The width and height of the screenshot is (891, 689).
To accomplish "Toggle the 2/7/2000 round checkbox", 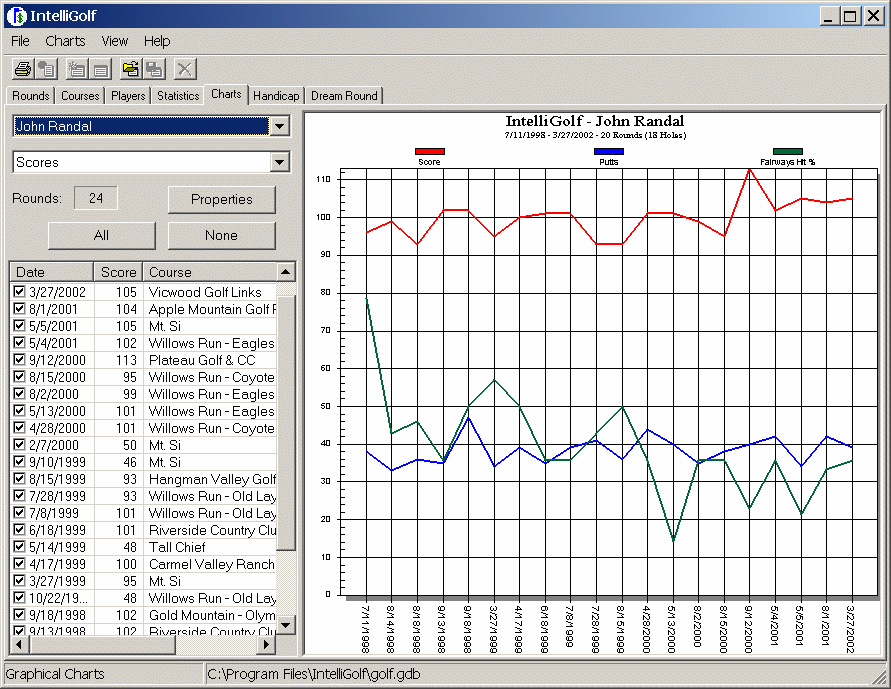I will [19, 444].
